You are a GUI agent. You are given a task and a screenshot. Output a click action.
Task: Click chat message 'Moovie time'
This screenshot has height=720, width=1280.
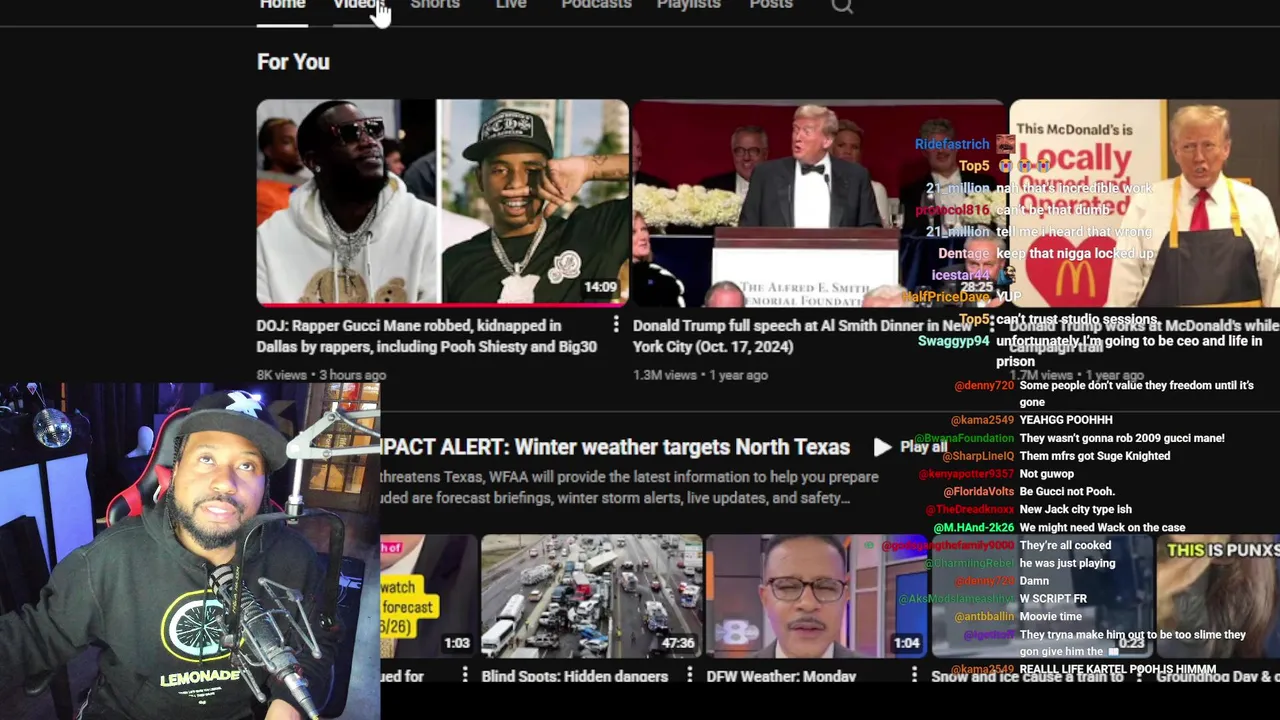tap(1050, 617)
